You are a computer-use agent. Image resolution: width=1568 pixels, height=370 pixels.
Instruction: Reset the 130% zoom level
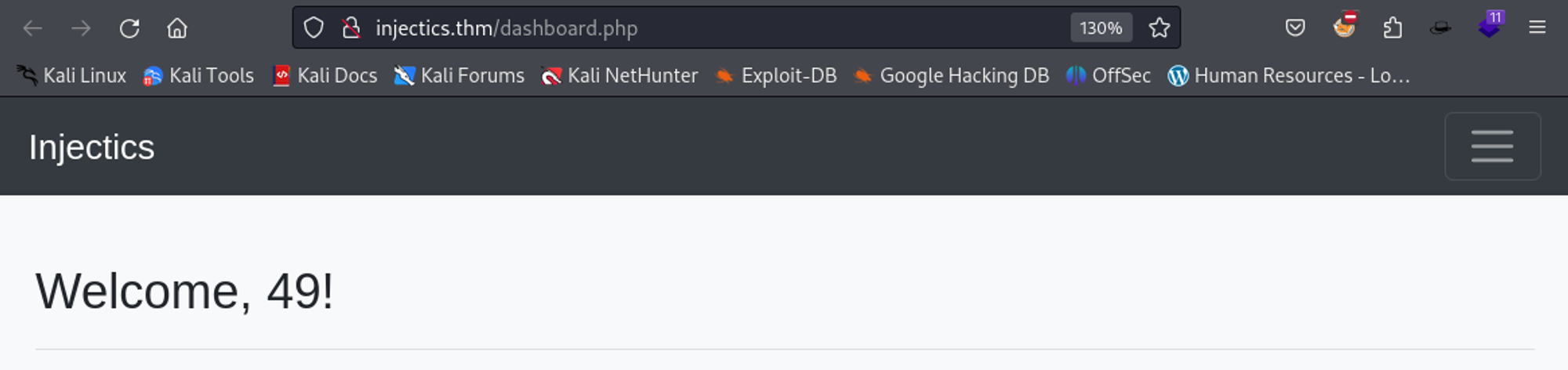tap(1101, 28)
